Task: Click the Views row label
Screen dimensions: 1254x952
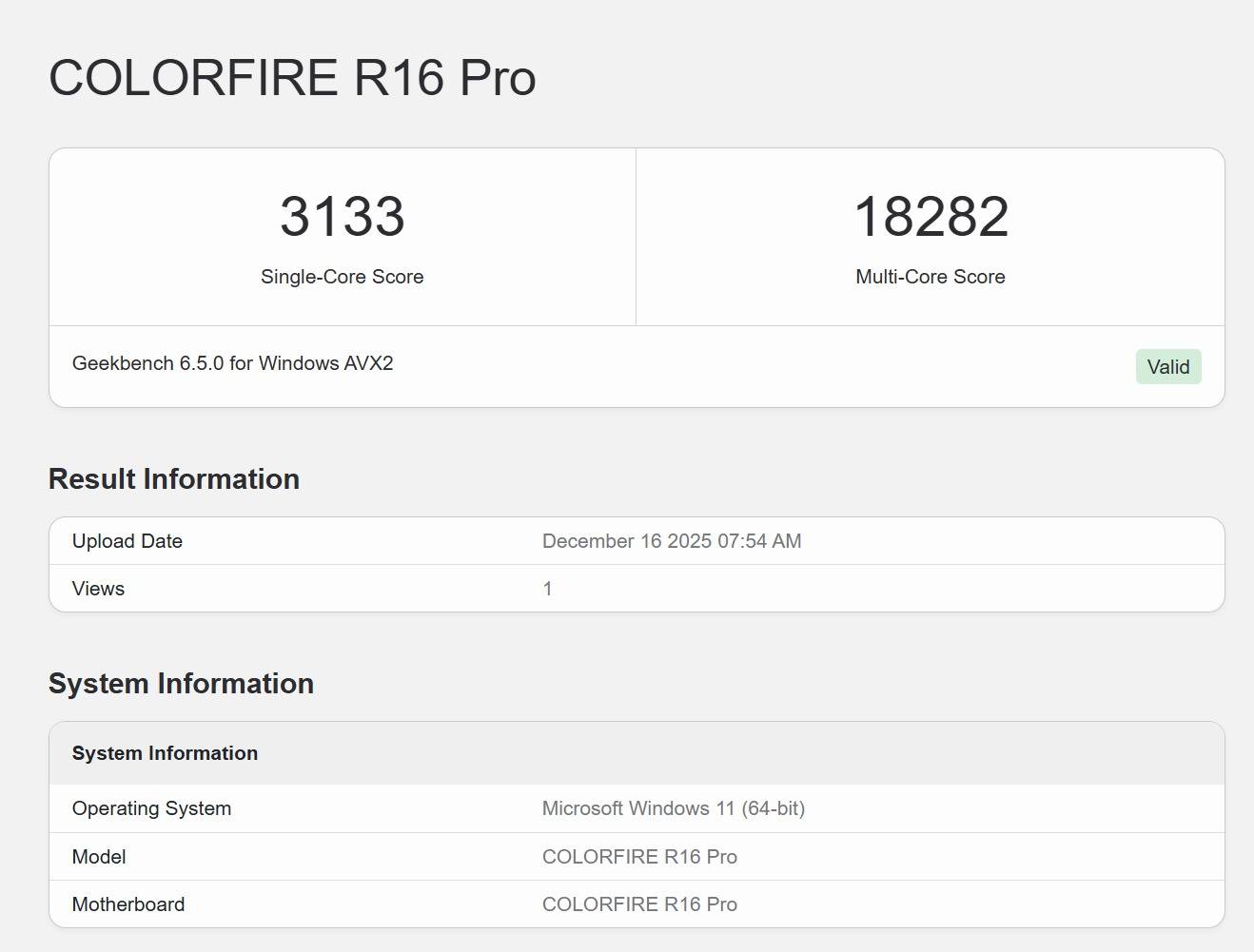Action: (98, 589)
